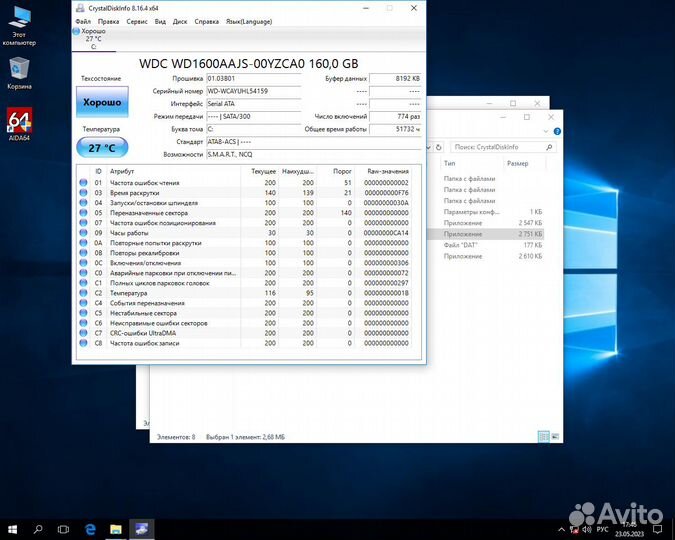Open the Правка menu
The image size is (675, 540).
tap(108, 22)
